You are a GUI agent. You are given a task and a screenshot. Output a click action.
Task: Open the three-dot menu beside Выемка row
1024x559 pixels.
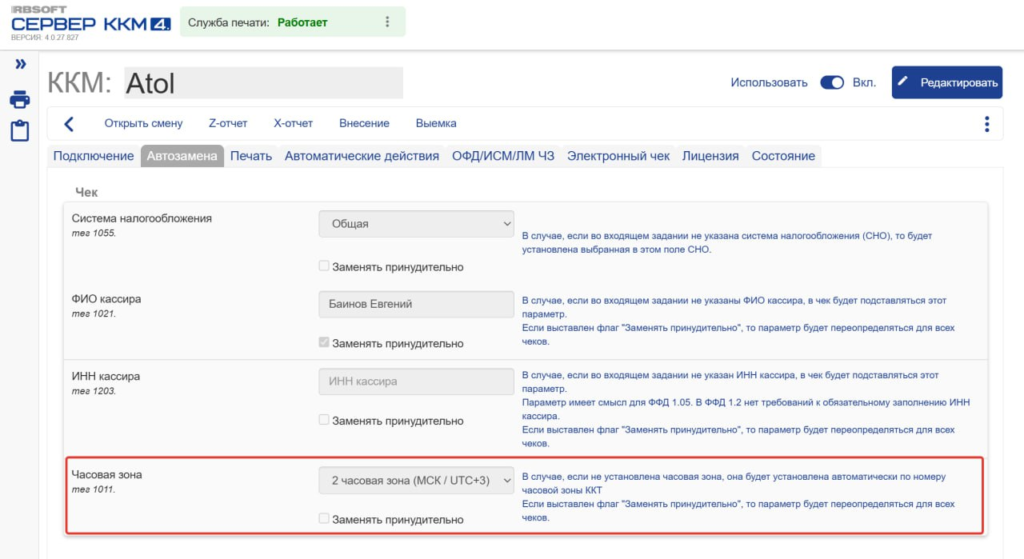[x=987, y=124]
